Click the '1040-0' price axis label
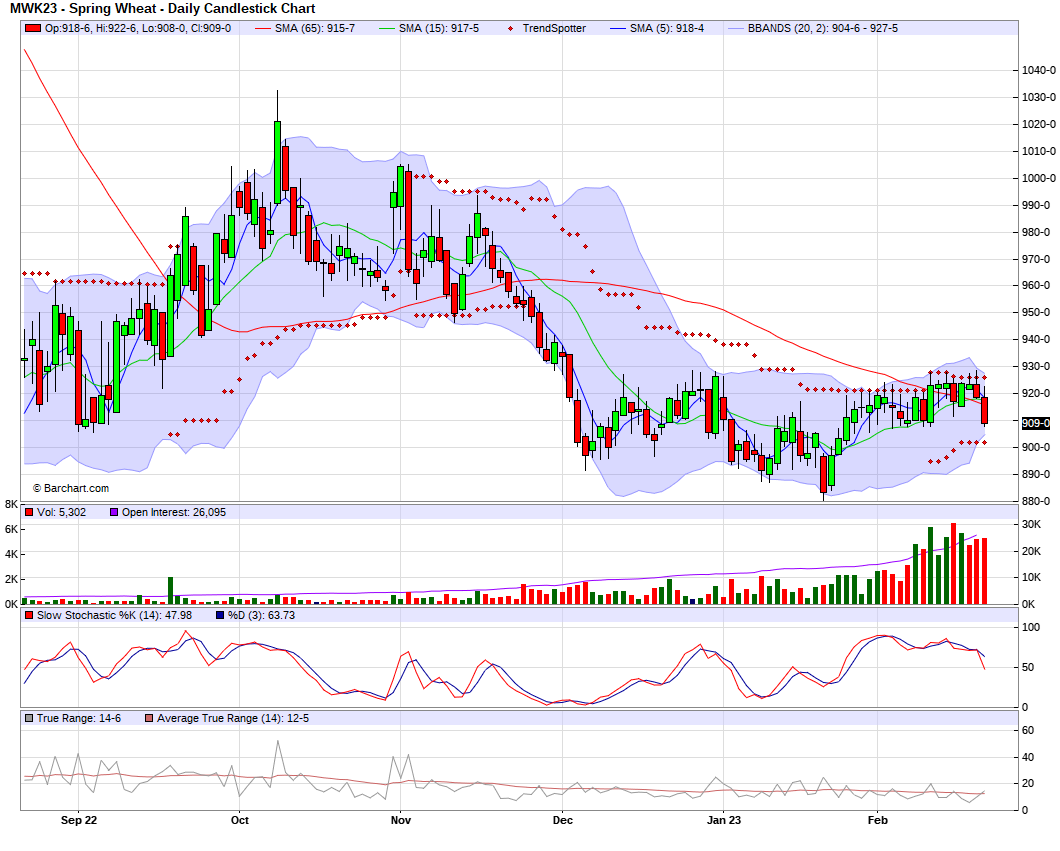The width and height of the screenshot is (1060, 851). (x=1038, y=70)
